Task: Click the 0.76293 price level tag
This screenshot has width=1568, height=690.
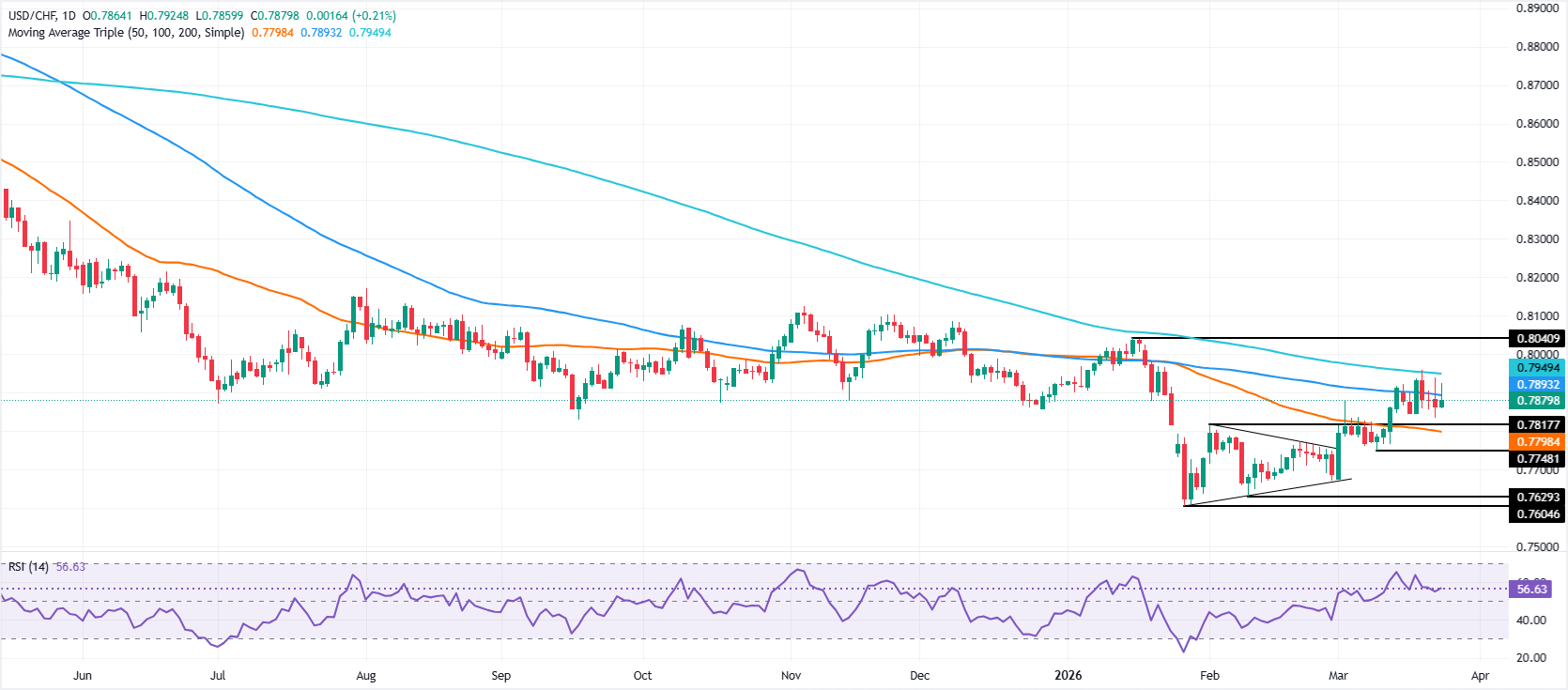Action: tap(1537, 497)
